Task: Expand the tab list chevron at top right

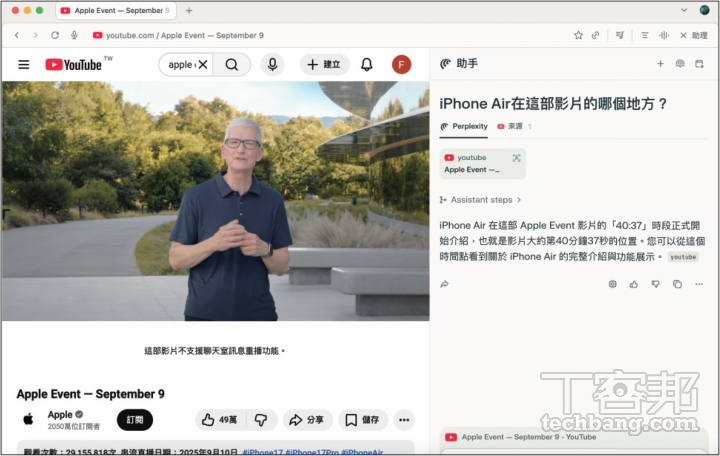Action: coord(684,10)
